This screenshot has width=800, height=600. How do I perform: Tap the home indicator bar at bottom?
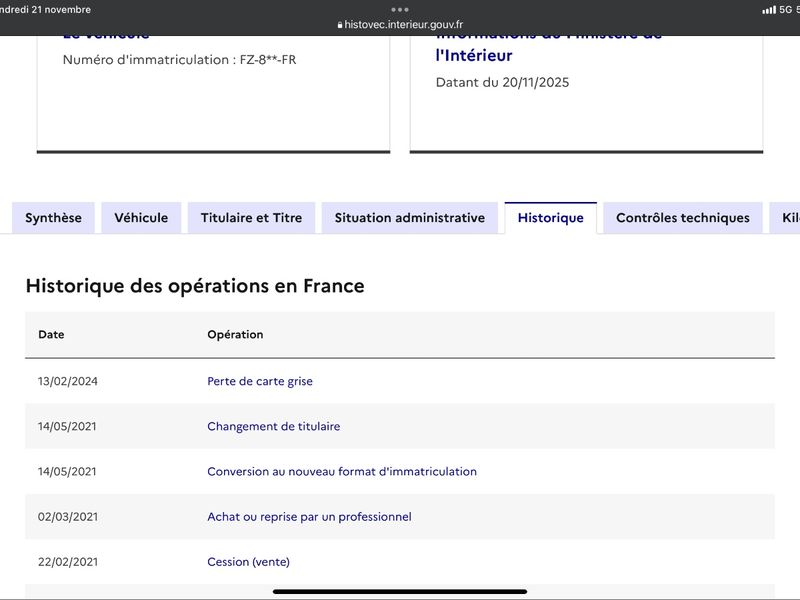coord(400,591)
